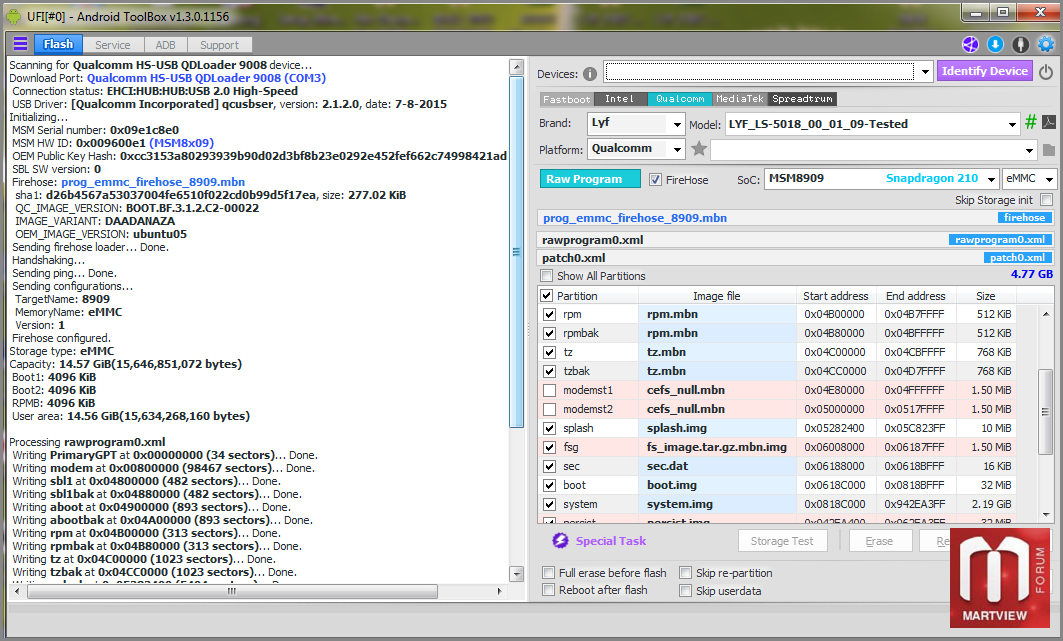The image size is (1063, 641).
Task: Click the log pane vertical scrollbar thumb
Action: point(517,251)
